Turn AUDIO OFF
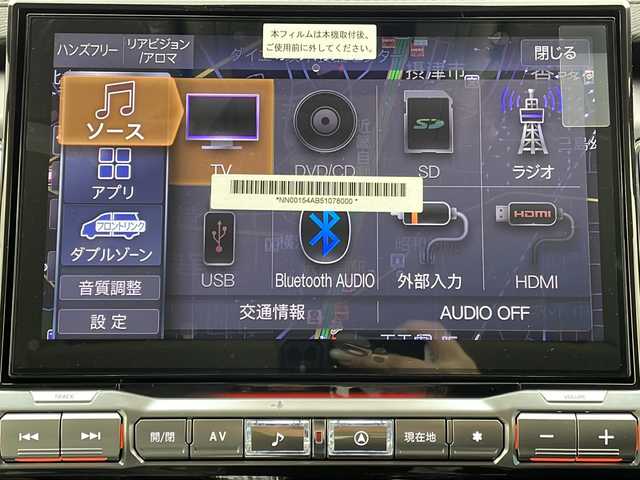Screen dimensions: 640x480 pos(484,313)
